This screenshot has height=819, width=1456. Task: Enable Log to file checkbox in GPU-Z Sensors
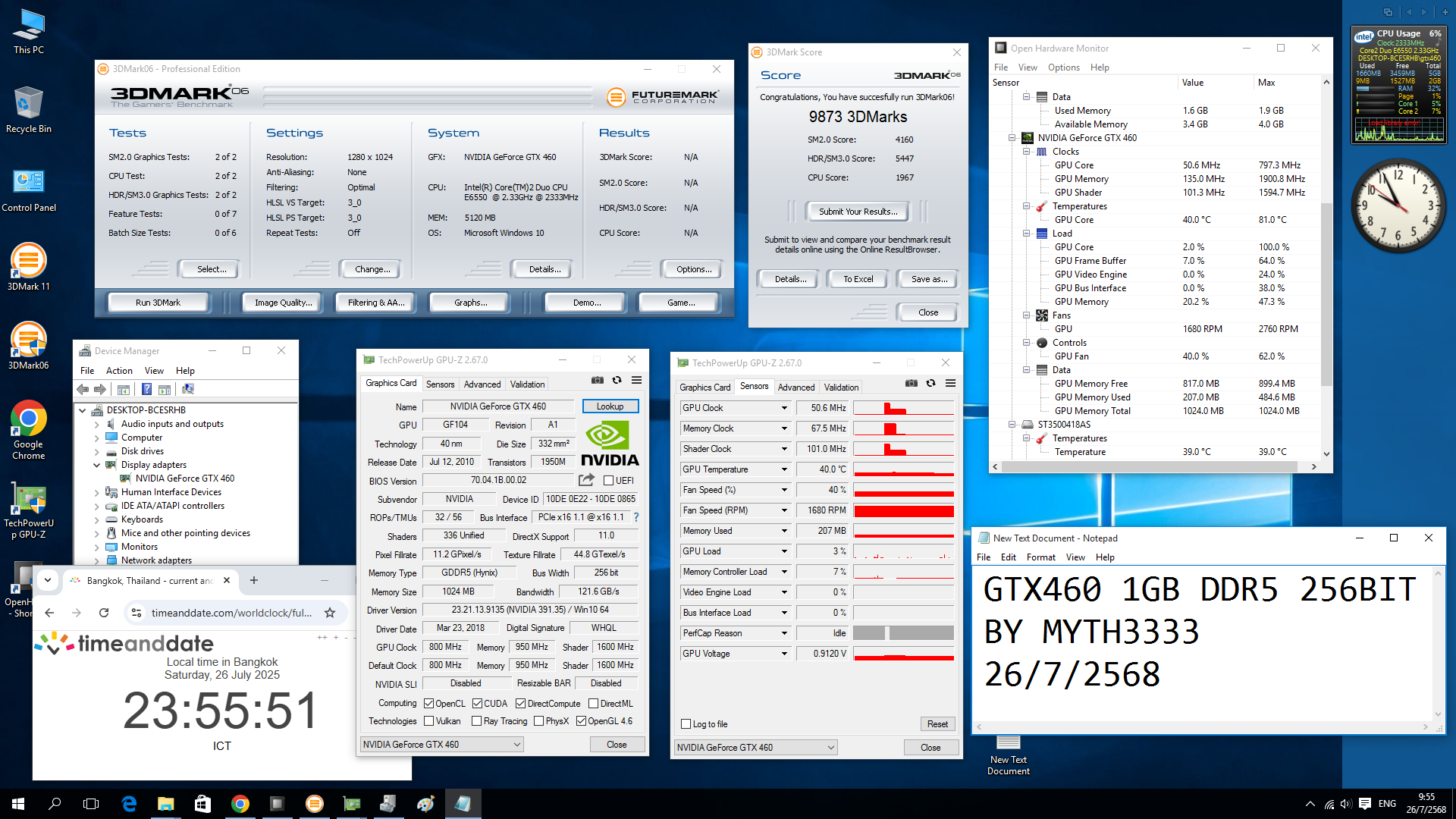pyautogui.click(x=686, y=724)
